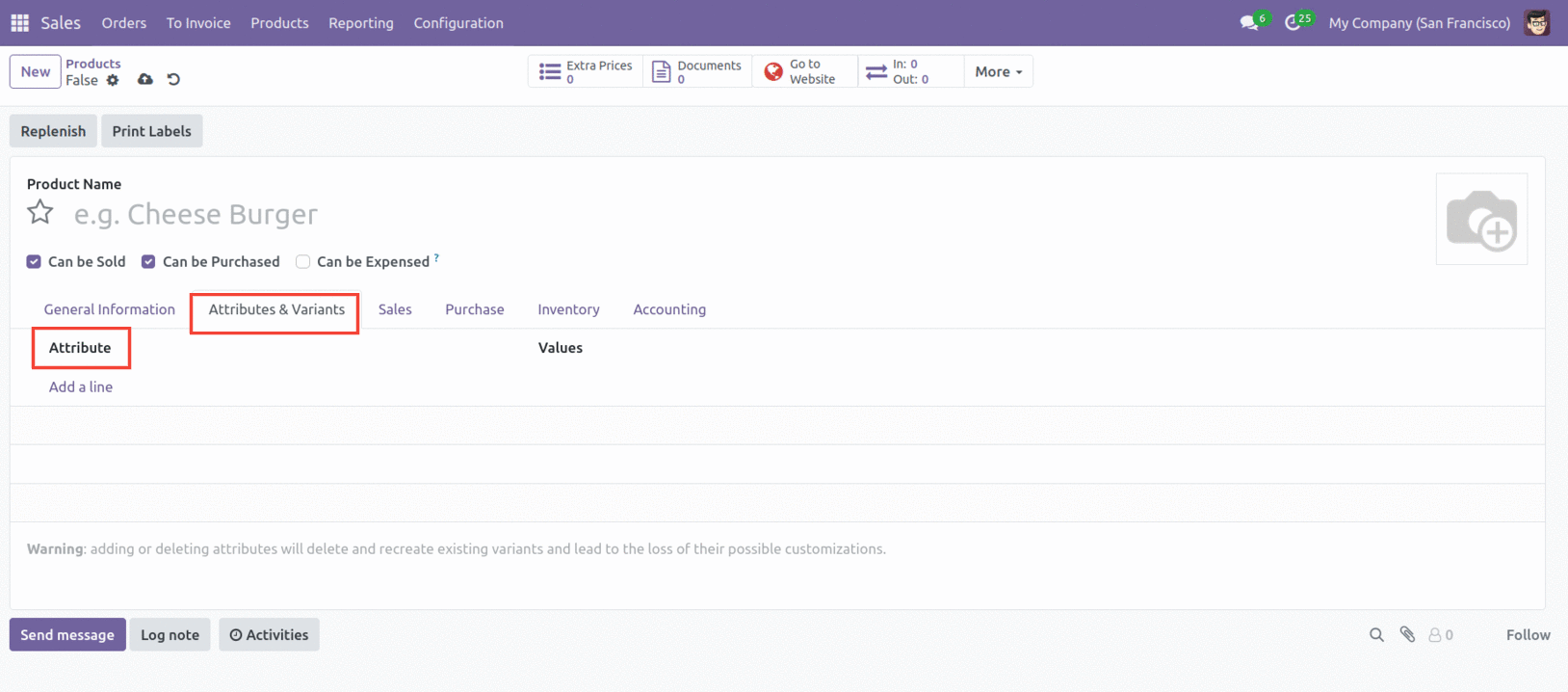Save record manually with cloud upload icon

(x=144, y=80)
